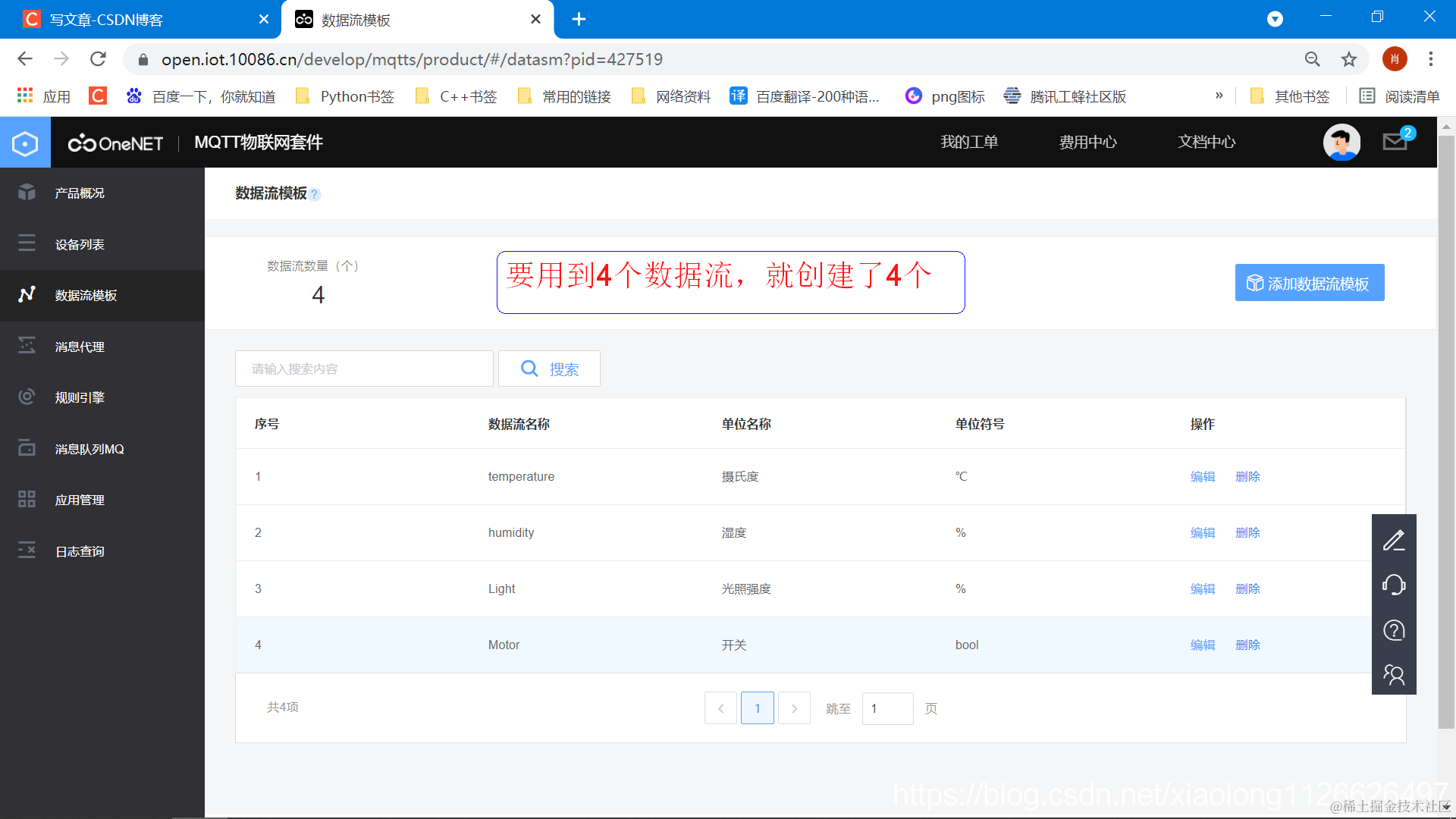Bookmark this page with star icon
This screenshot has width=1456, height=819.
click(x=1349, y=59)
